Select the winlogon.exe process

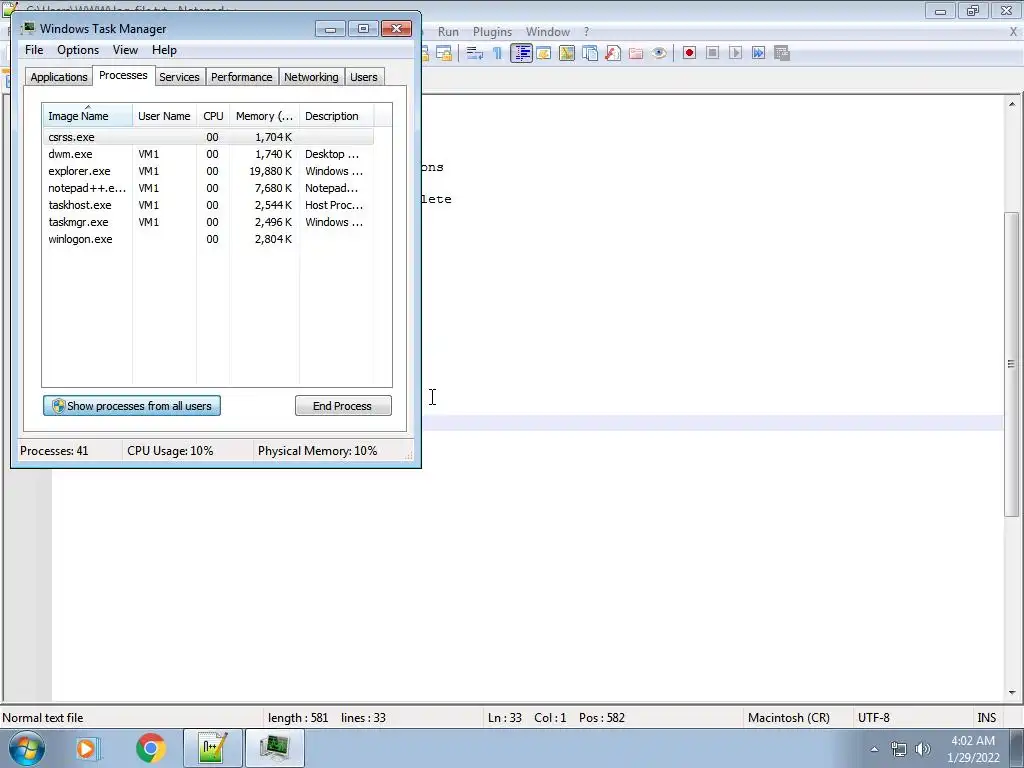tap(208, 239)
